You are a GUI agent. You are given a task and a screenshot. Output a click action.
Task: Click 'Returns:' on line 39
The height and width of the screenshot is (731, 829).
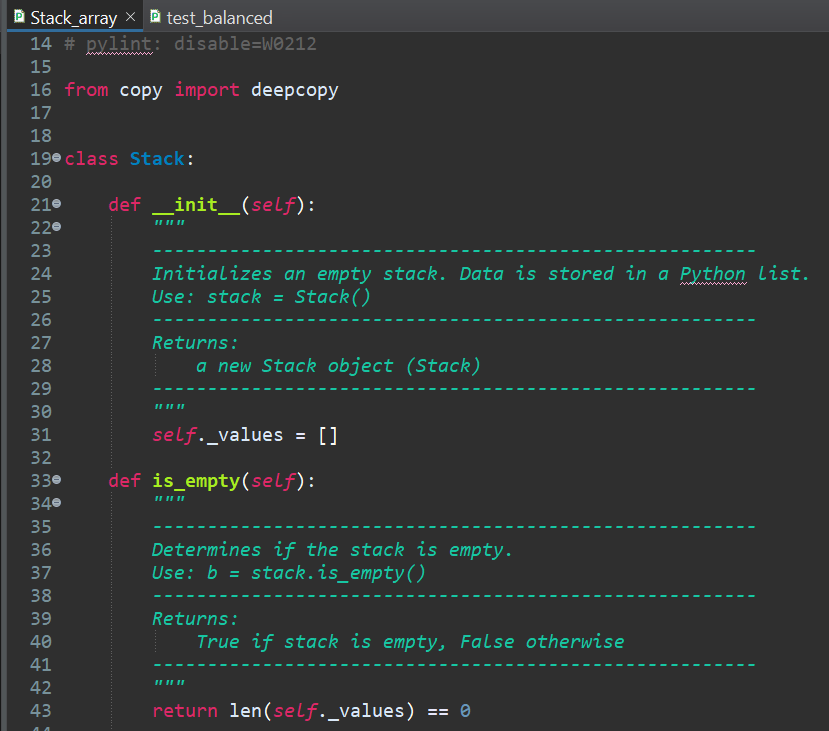coord(195,619)
